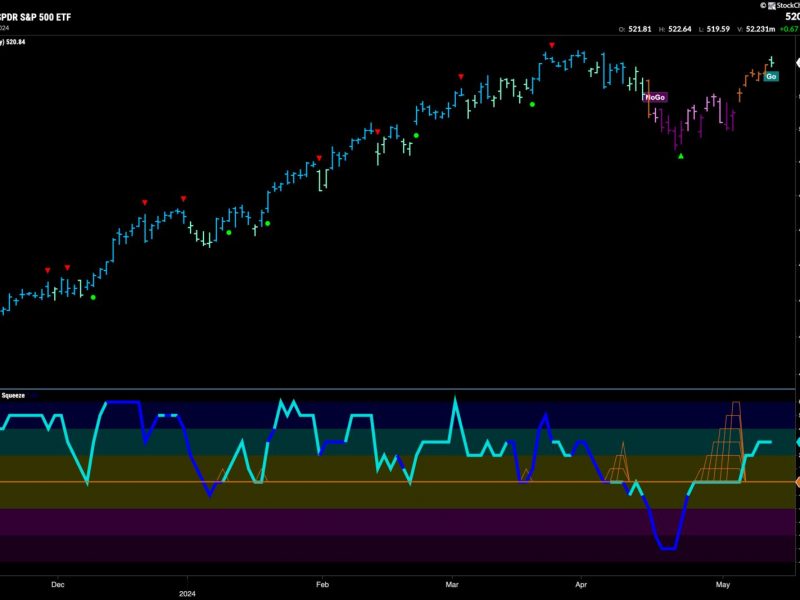This screenshot has height=600, width=800.
Task: Click the orange diamond on oscillator axis
Action: (x=797, y=482)
